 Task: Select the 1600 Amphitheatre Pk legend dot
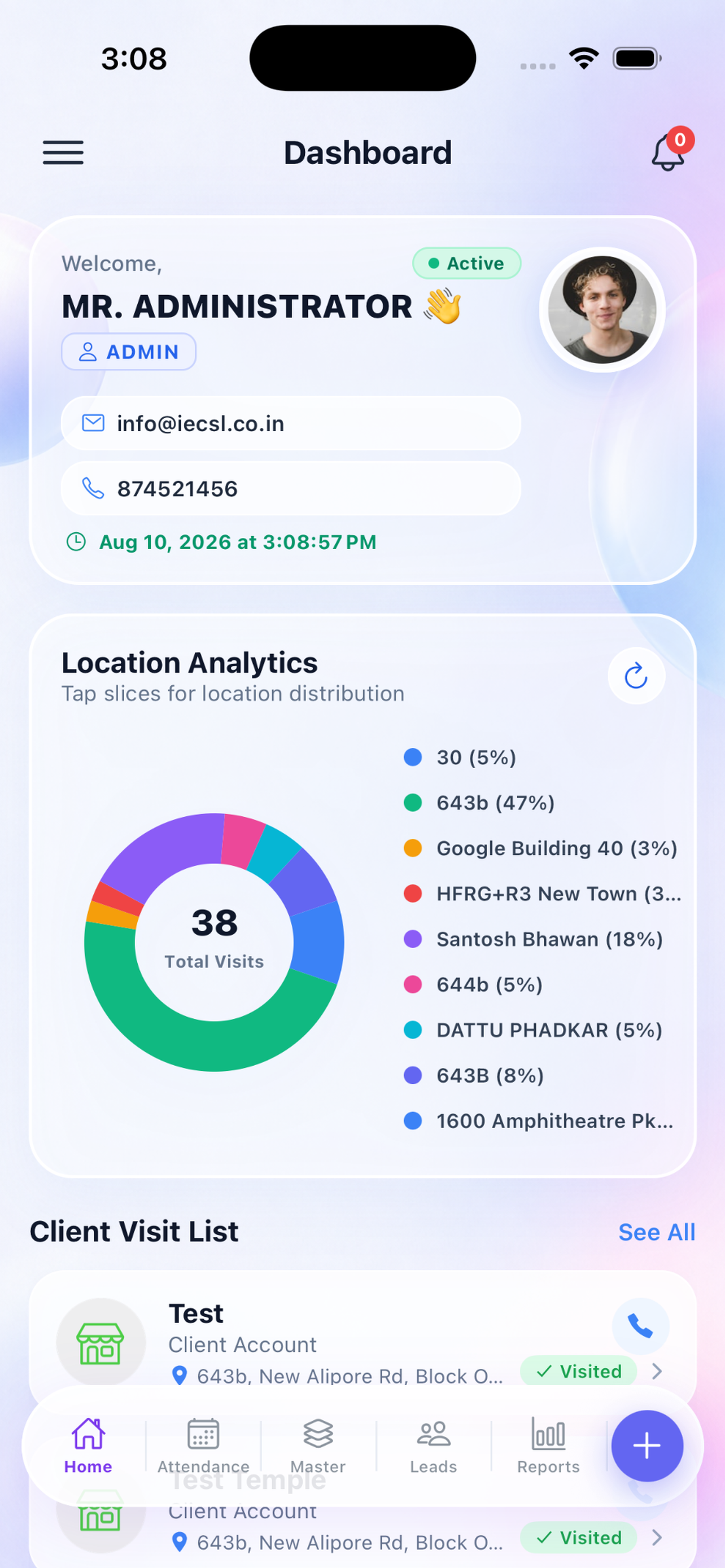pos(413,1120)
